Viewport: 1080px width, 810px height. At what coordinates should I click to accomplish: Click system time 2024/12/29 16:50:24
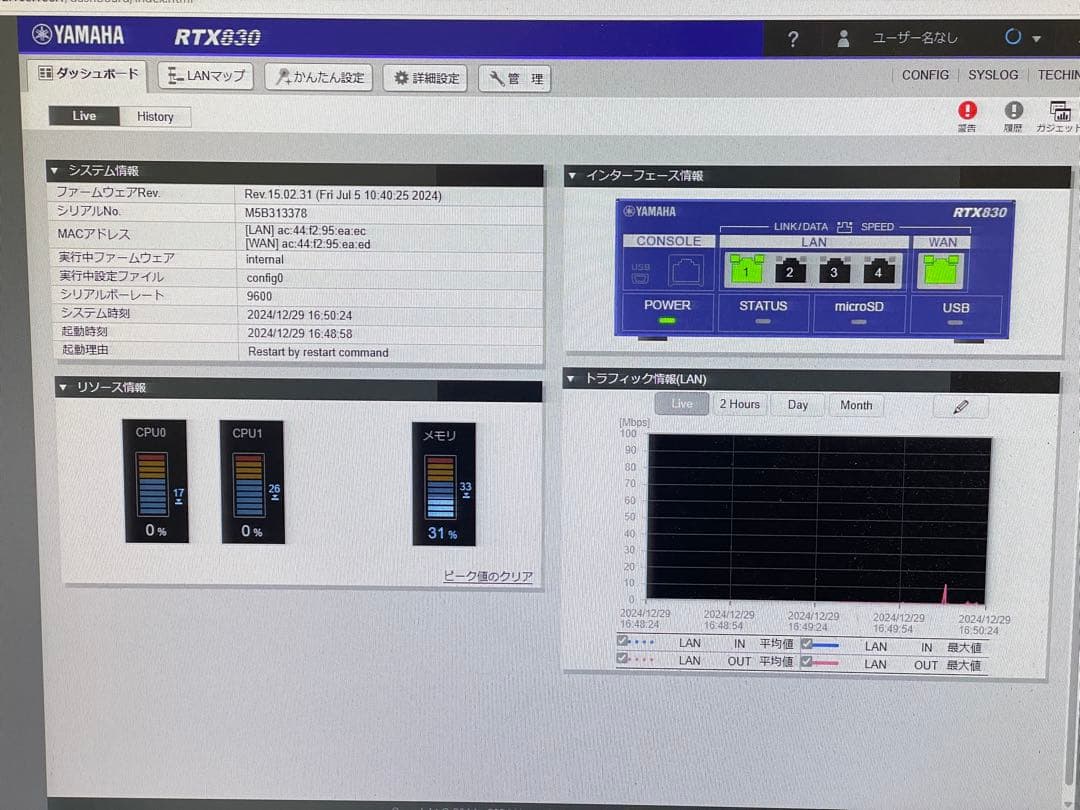[300, 315]
